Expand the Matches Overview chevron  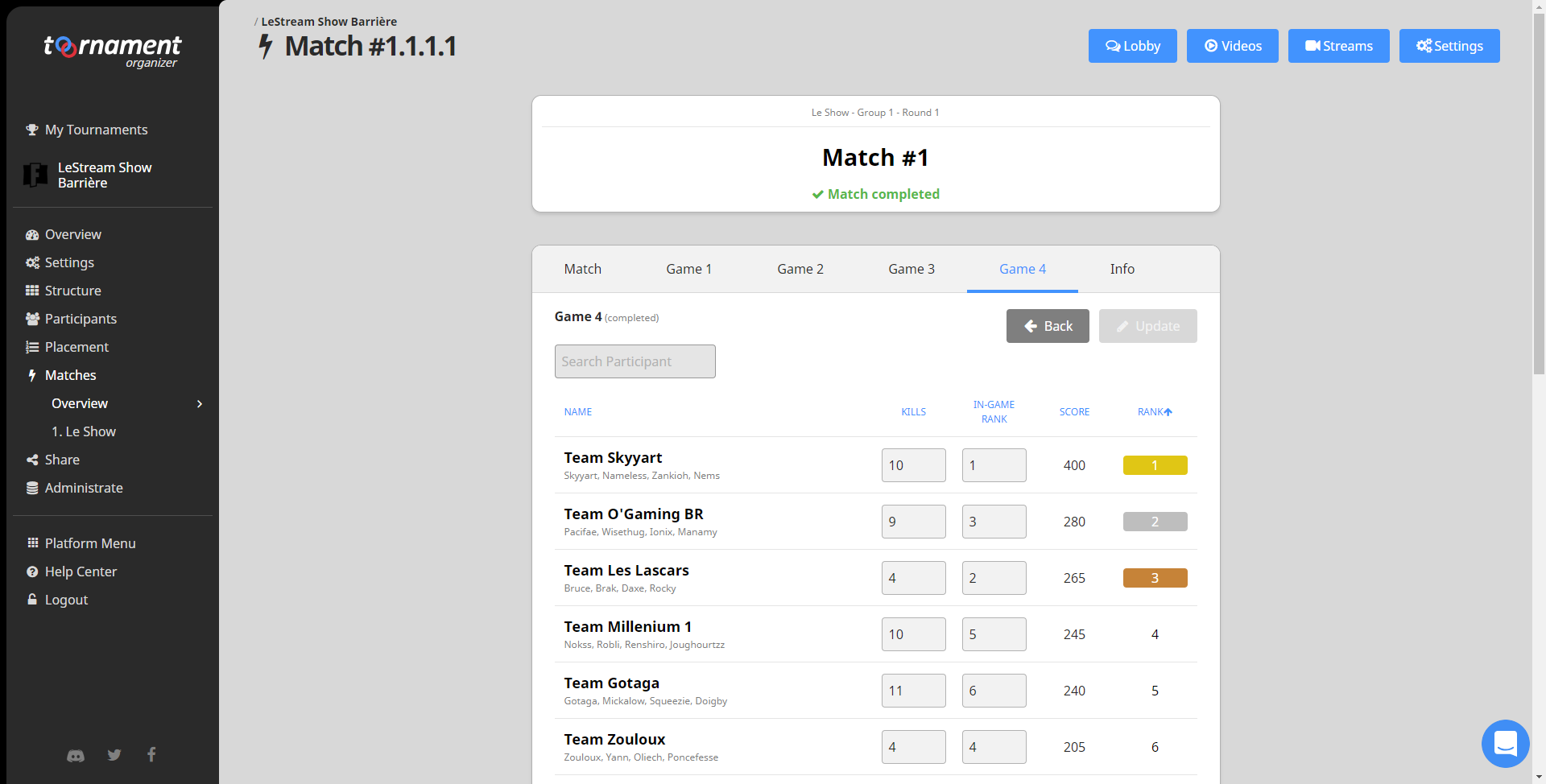(200, 403)
